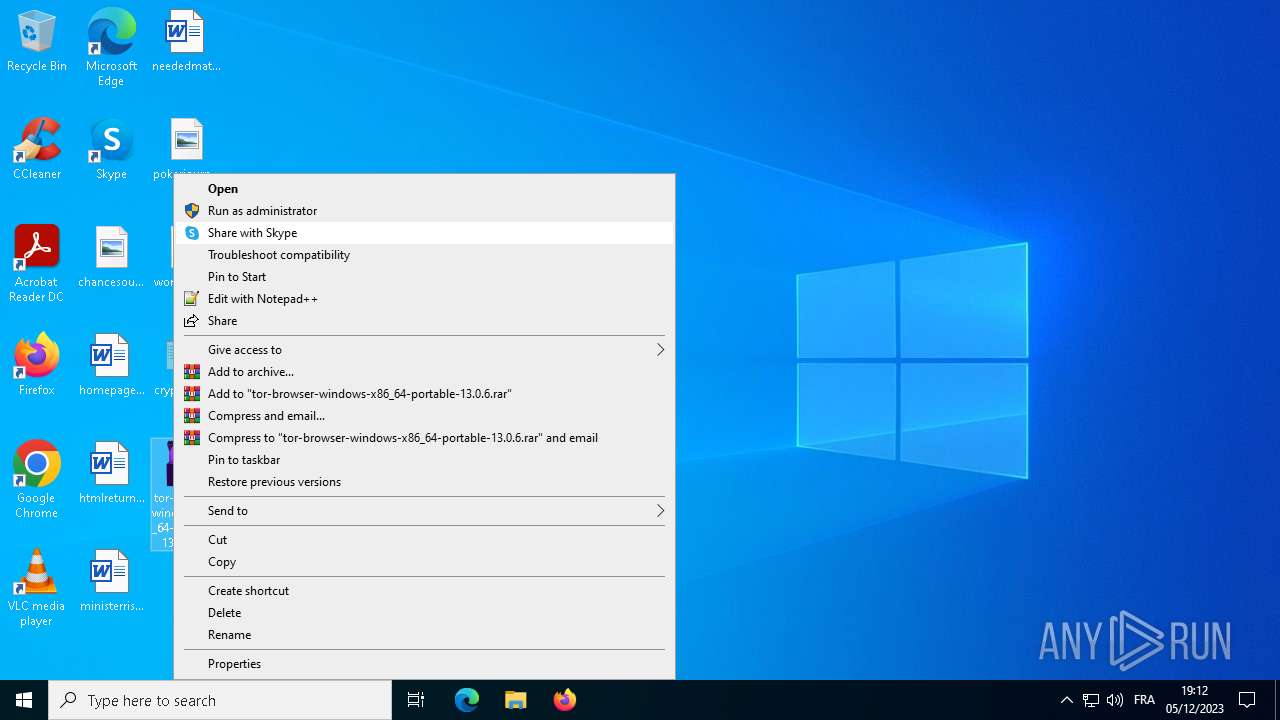The image size is (1280, 720).
Task: Open File Explorer from the taskbar
Action: tap(516, 700)
